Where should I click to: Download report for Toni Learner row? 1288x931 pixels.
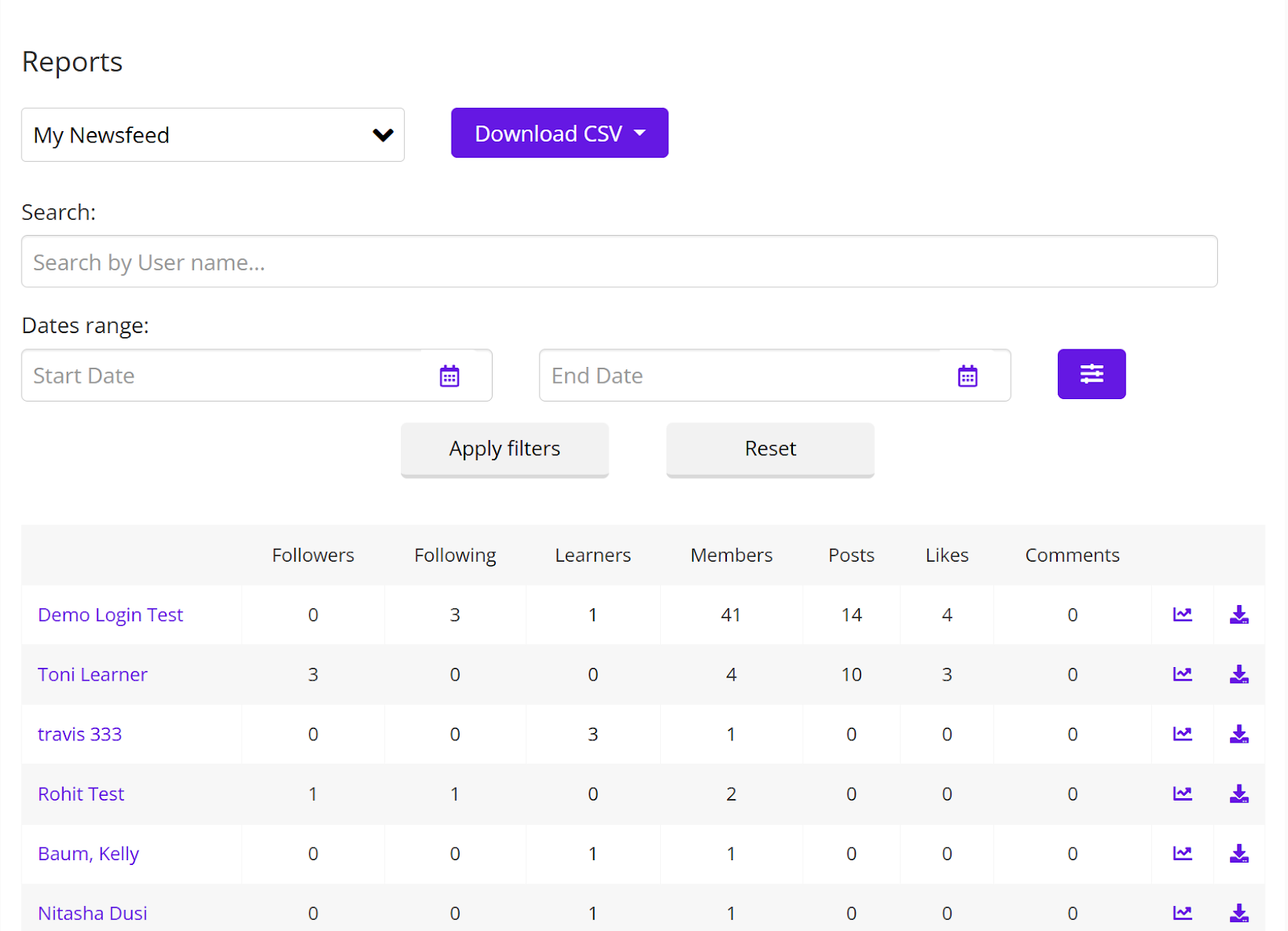[1239, 674]
